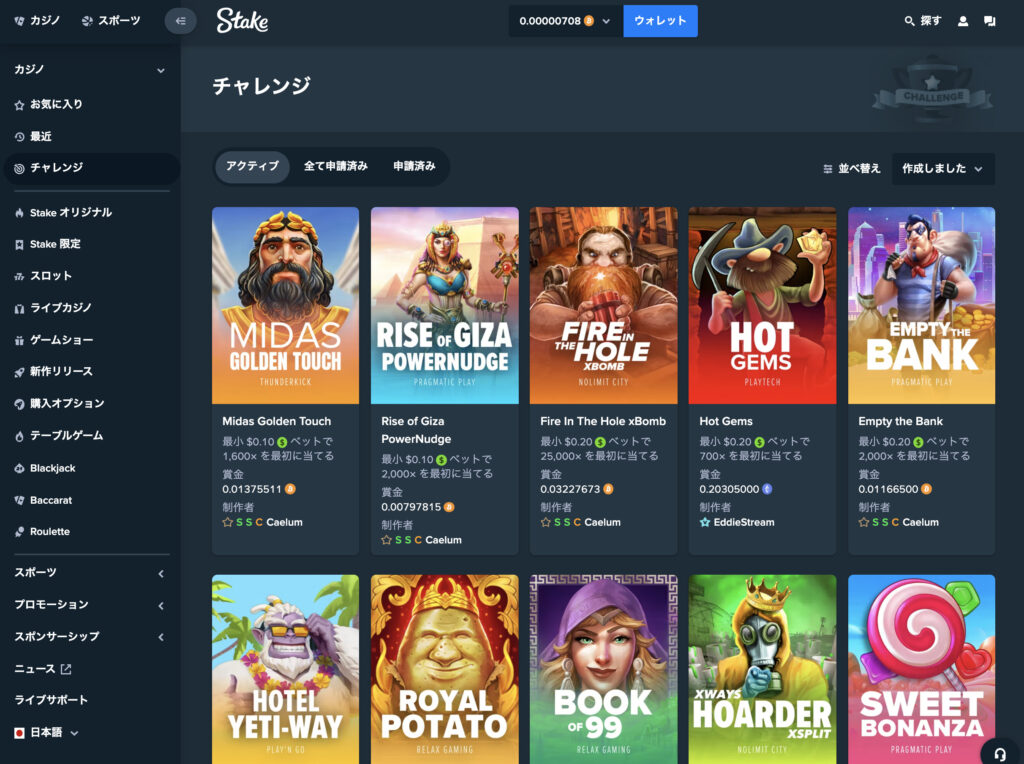Click the star icon next to お気に入り
1024x764 pixels.
point(20,104)
